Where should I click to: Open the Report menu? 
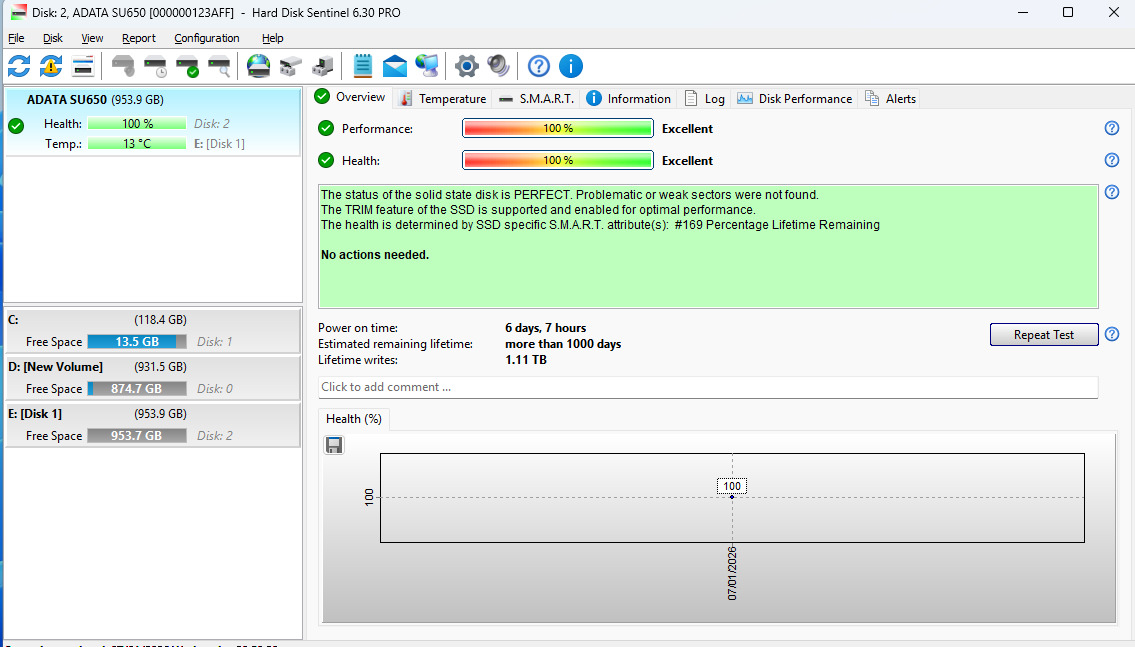(138, 38)
